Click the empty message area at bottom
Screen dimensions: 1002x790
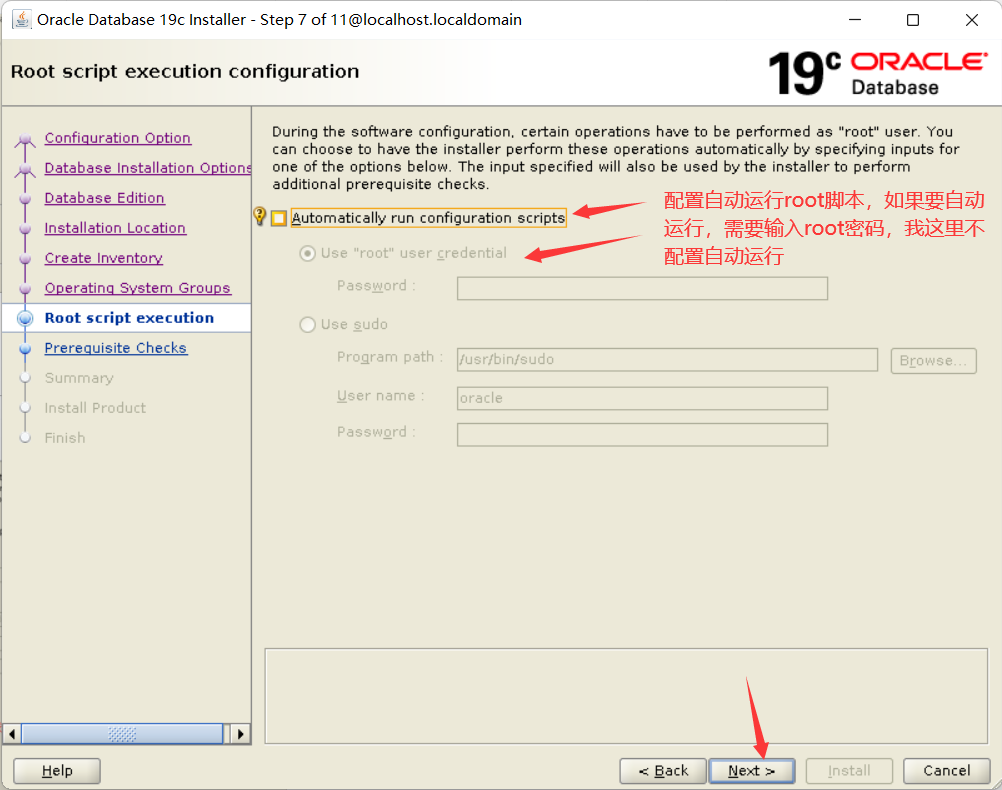tap(626, 696)
